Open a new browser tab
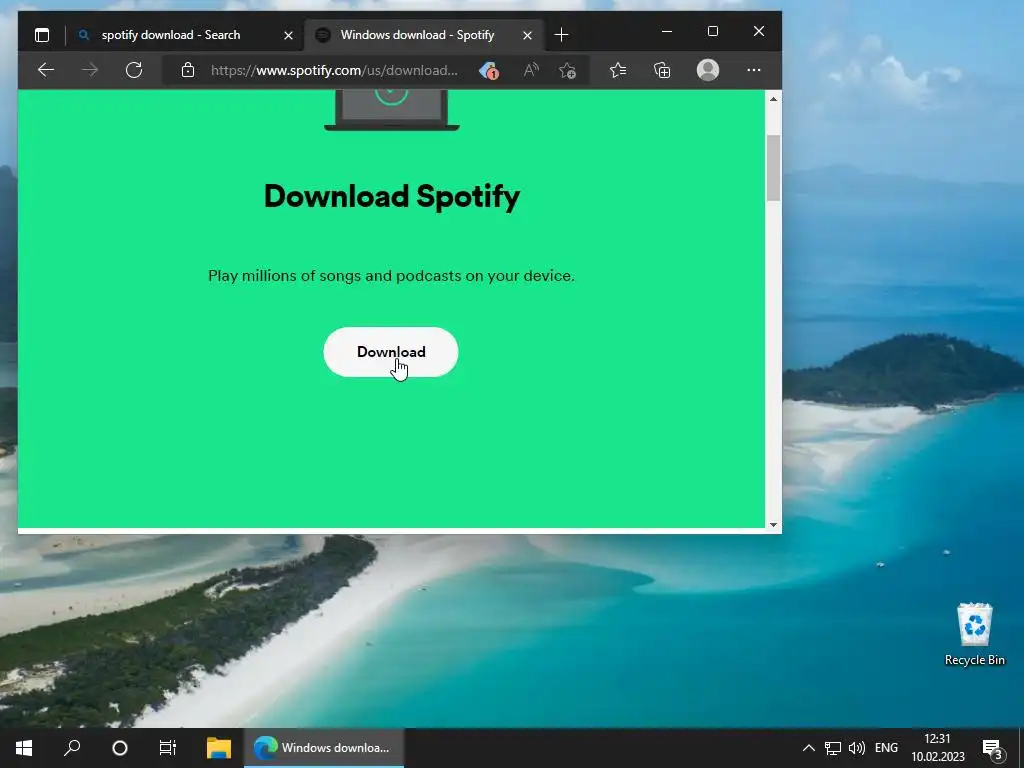The height and width of the screenshot is (768, 1024). point(561,35)
